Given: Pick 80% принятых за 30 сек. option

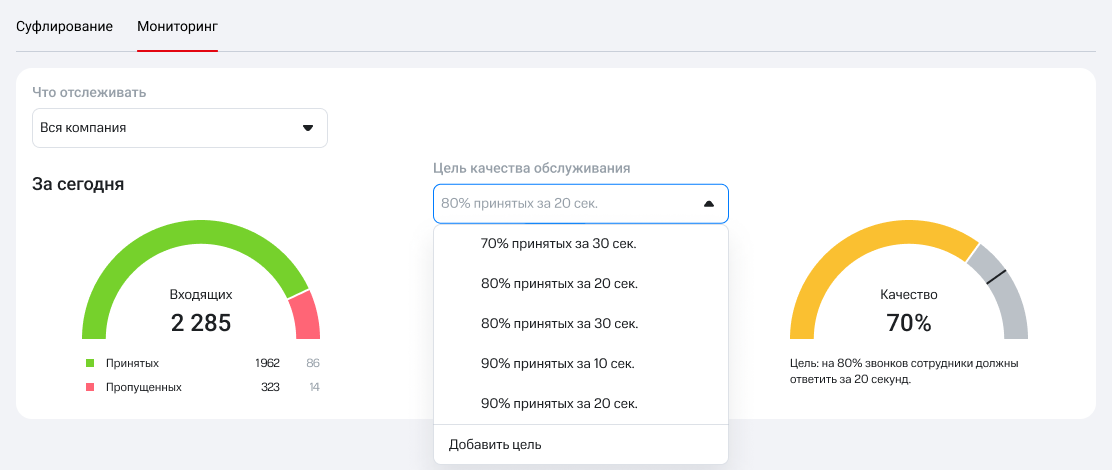Looking at the screenshot, I should tap(559, 323).
